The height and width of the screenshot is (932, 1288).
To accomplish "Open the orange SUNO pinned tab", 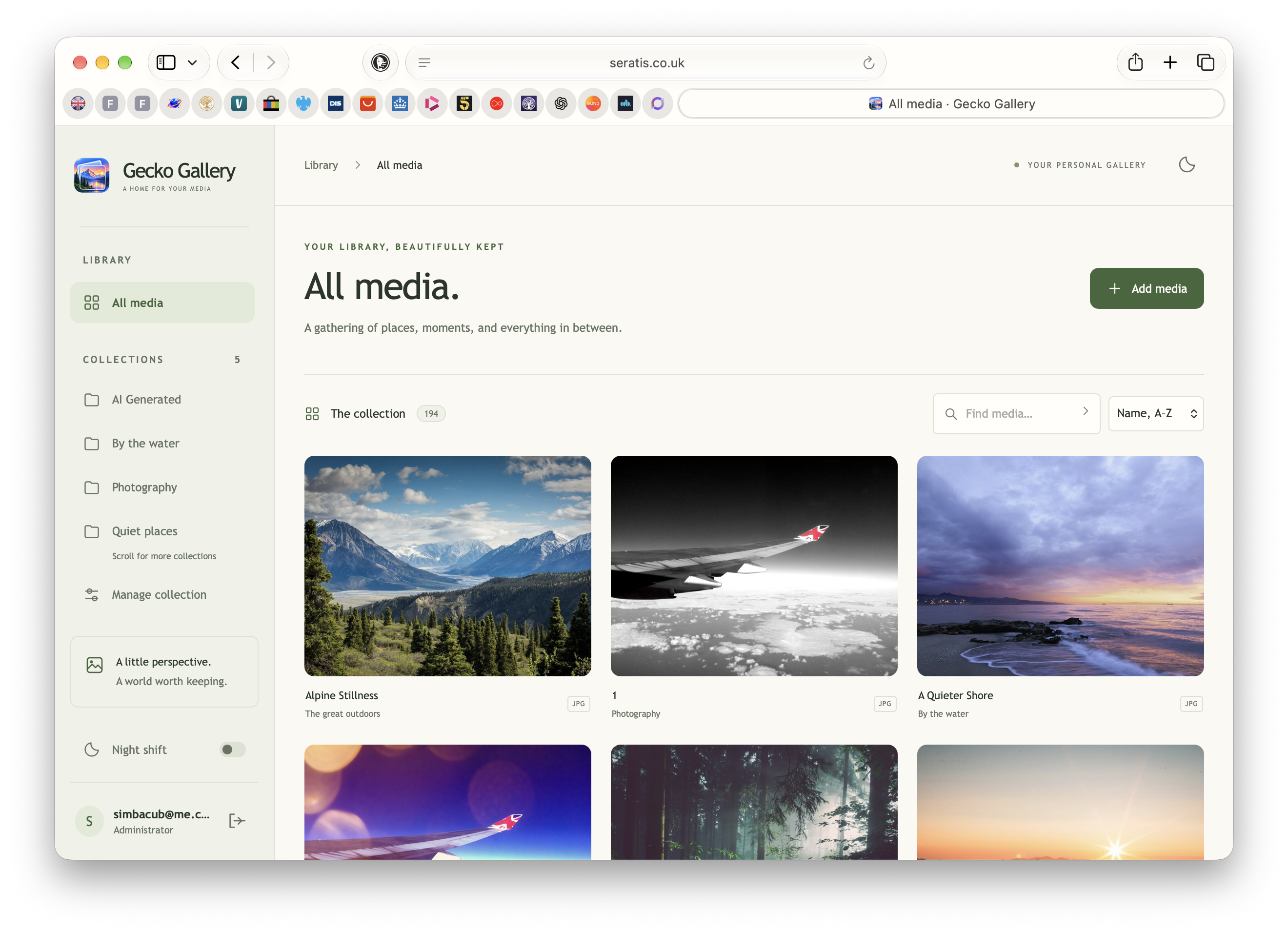I will coord(593,103).
